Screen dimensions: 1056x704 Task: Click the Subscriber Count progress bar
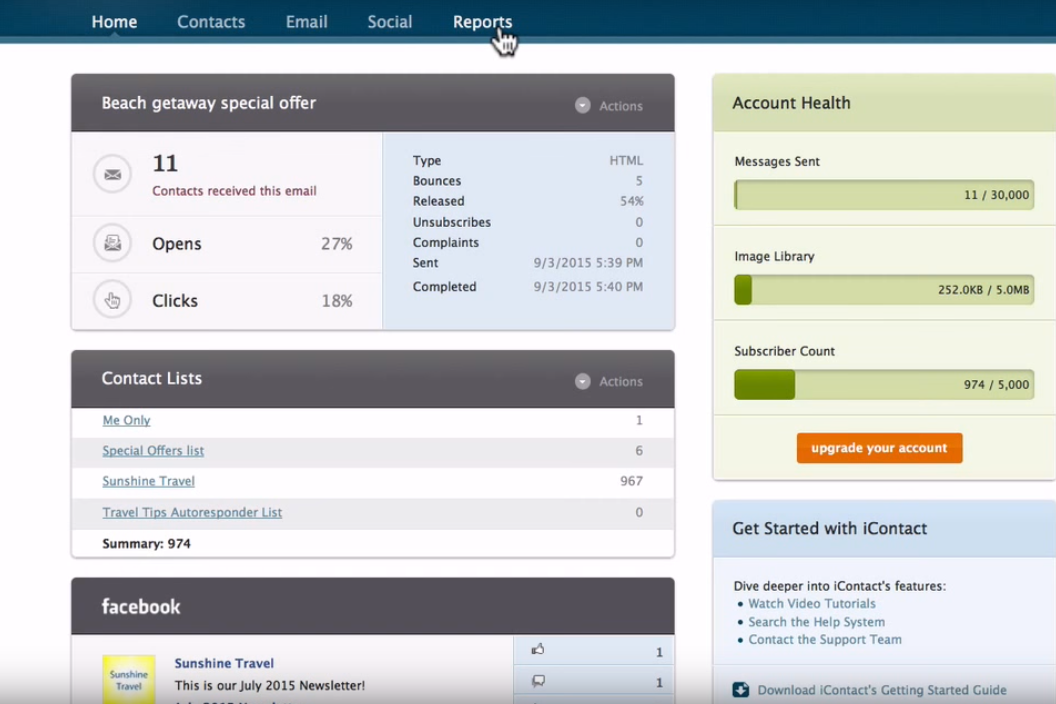(884, 385)
